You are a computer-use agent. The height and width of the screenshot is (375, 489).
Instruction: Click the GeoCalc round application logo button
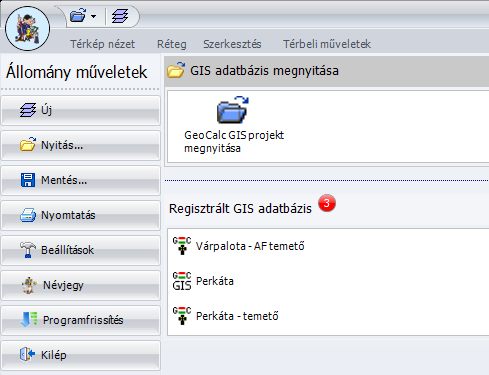coord(28,29)
